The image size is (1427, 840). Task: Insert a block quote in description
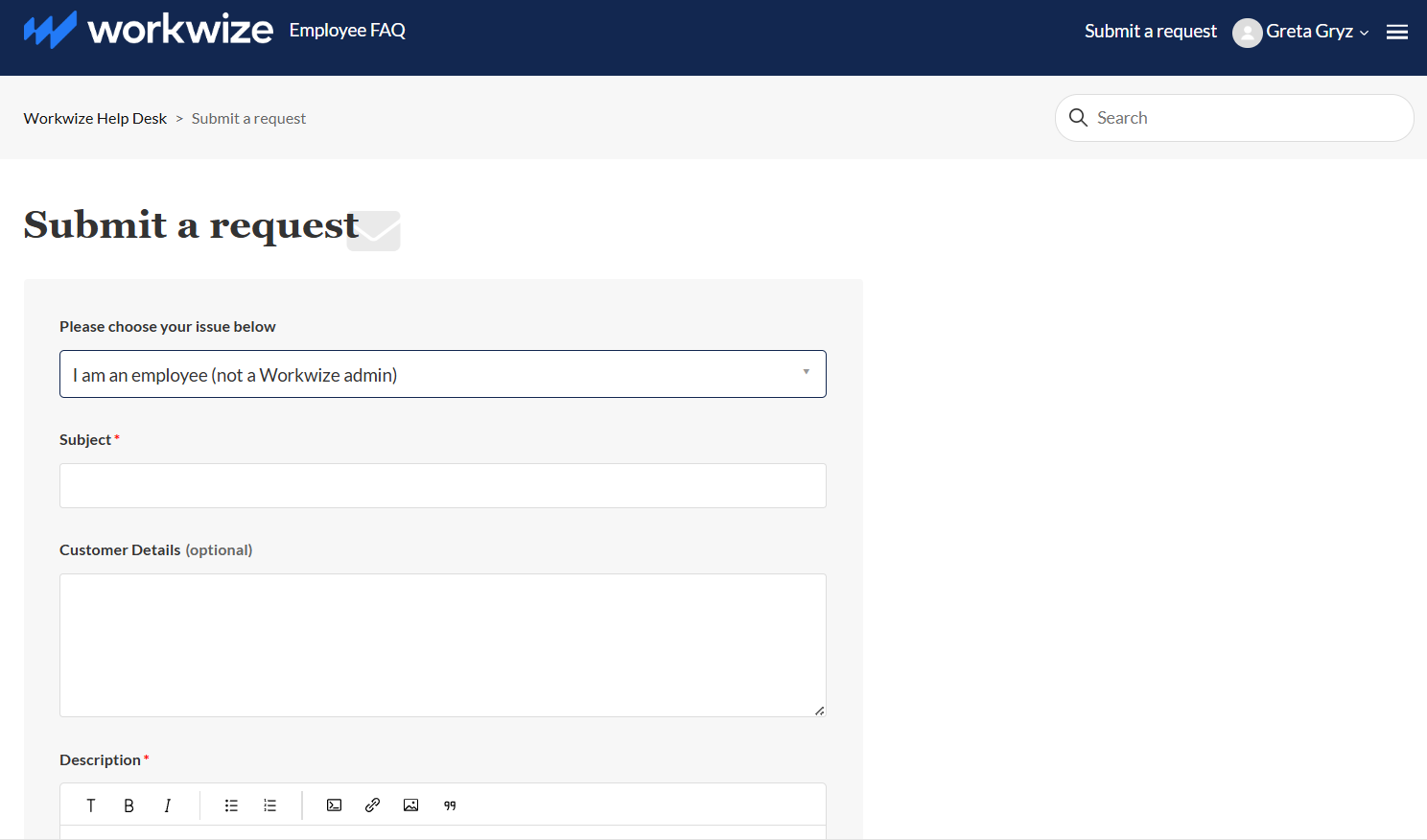[x=450, y=805]
